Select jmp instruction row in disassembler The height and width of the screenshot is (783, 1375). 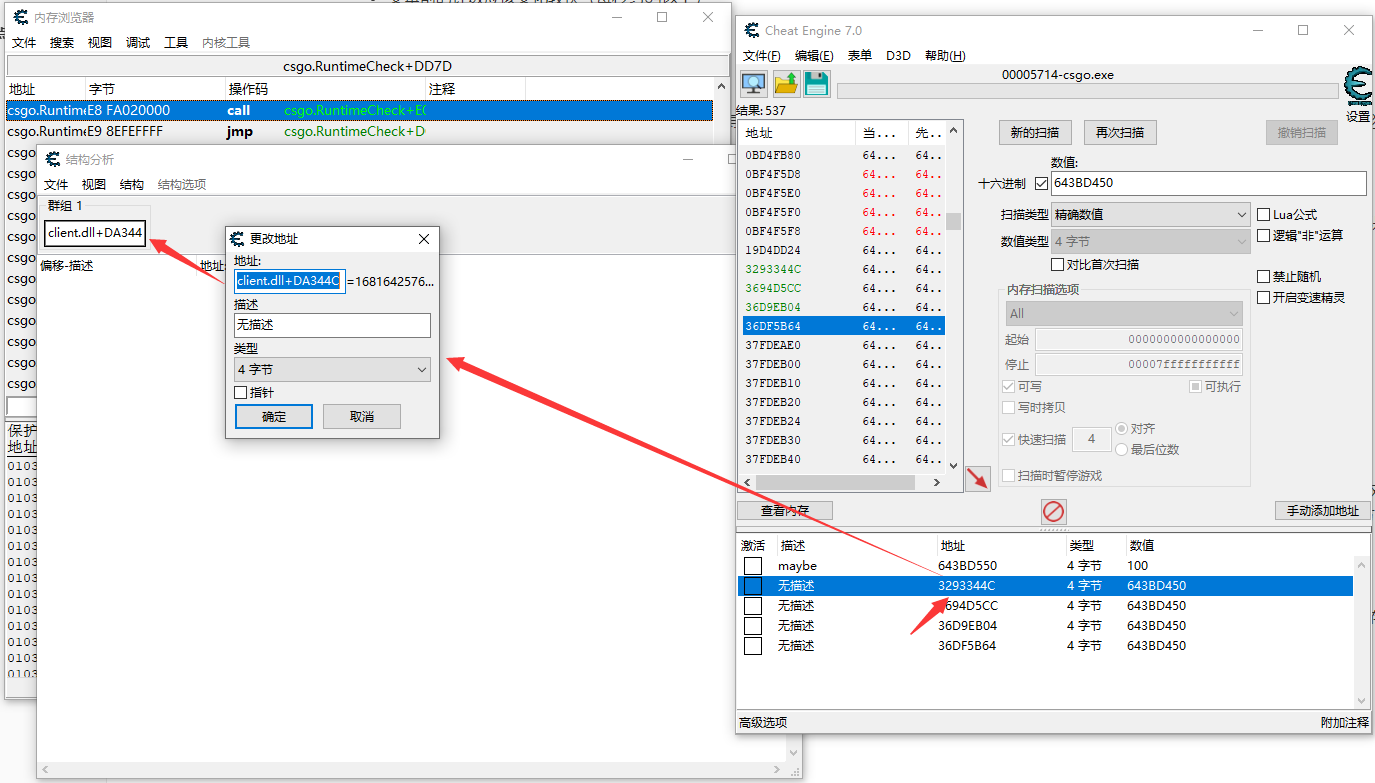360,131
